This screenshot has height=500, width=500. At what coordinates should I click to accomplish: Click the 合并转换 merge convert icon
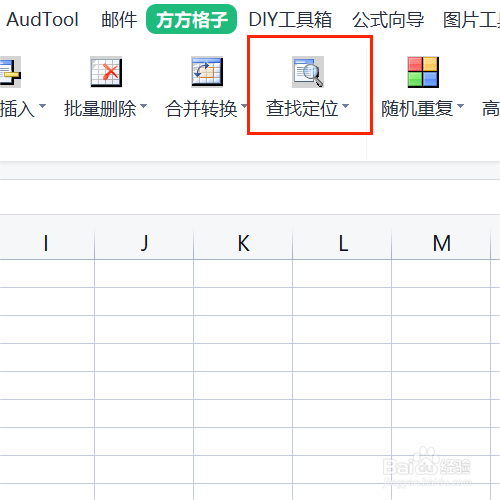tap(207, 72)
